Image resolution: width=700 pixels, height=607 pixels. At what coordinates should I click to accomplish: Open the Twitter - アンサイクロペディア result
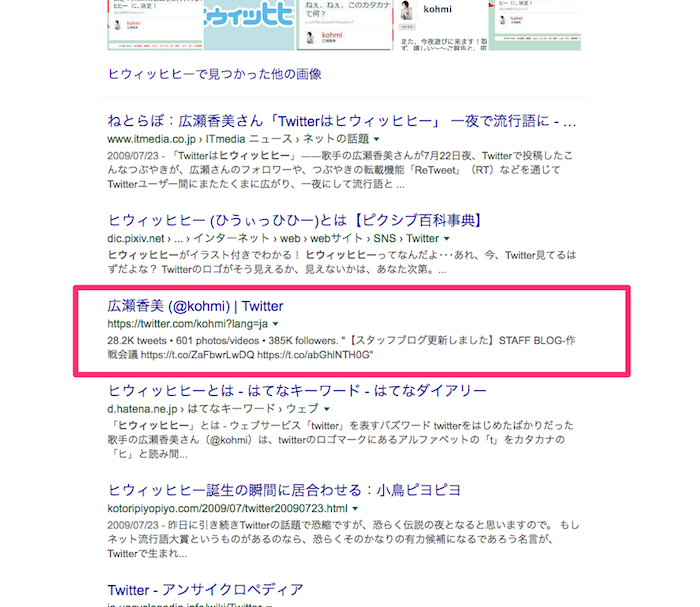pos(204,589)
